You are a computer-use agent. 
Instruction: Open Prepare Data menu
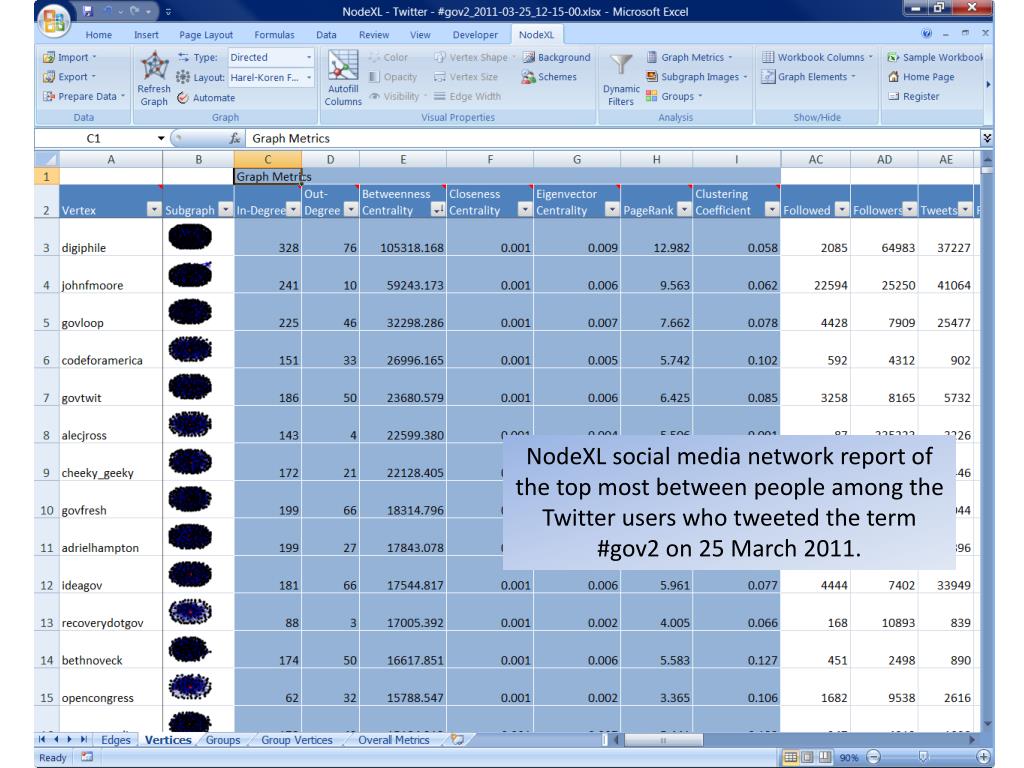pyautogui.click(x=84, y=96)
